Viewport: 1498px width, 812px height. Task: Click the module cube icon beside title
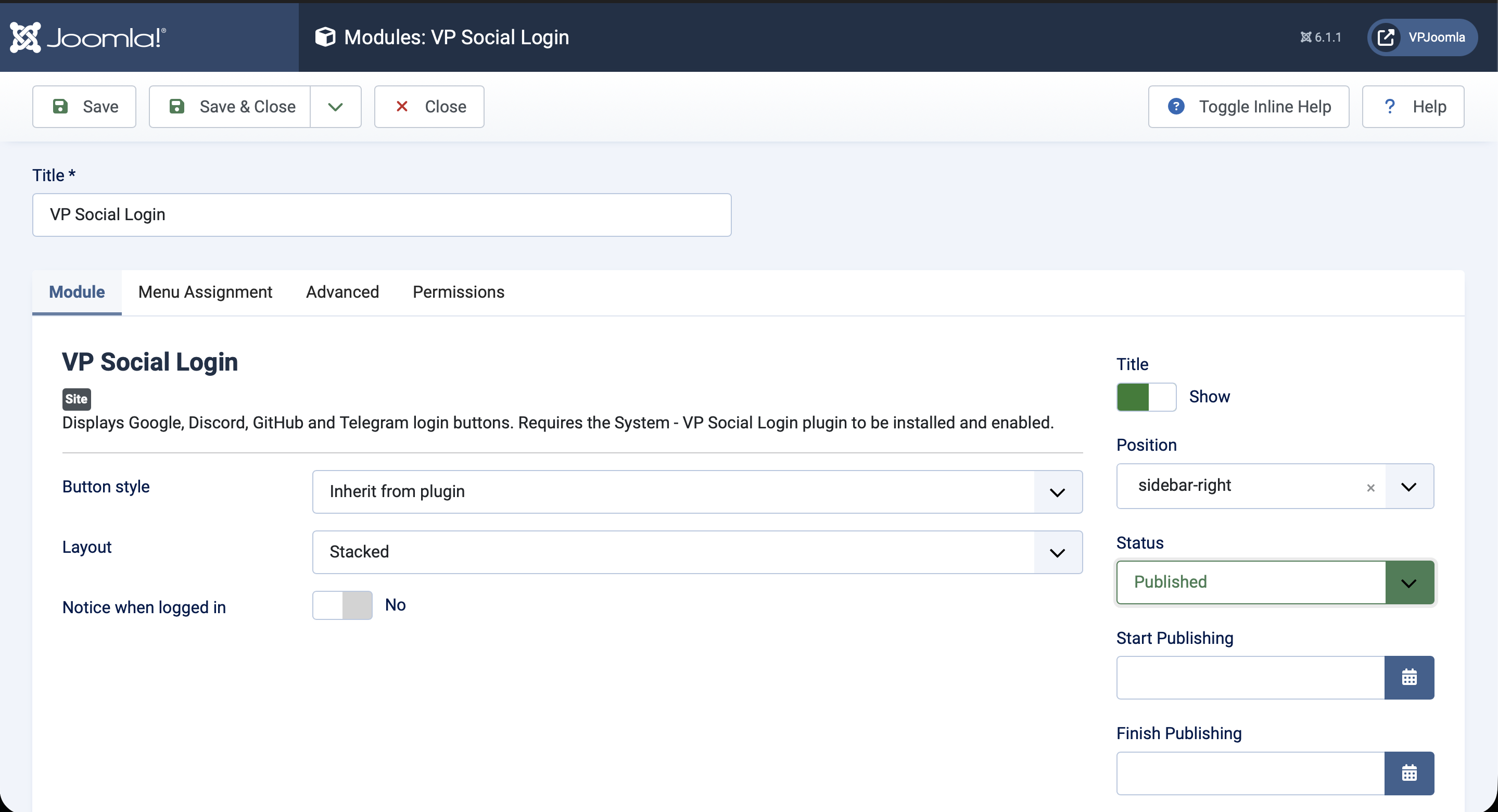click(325, 37)
